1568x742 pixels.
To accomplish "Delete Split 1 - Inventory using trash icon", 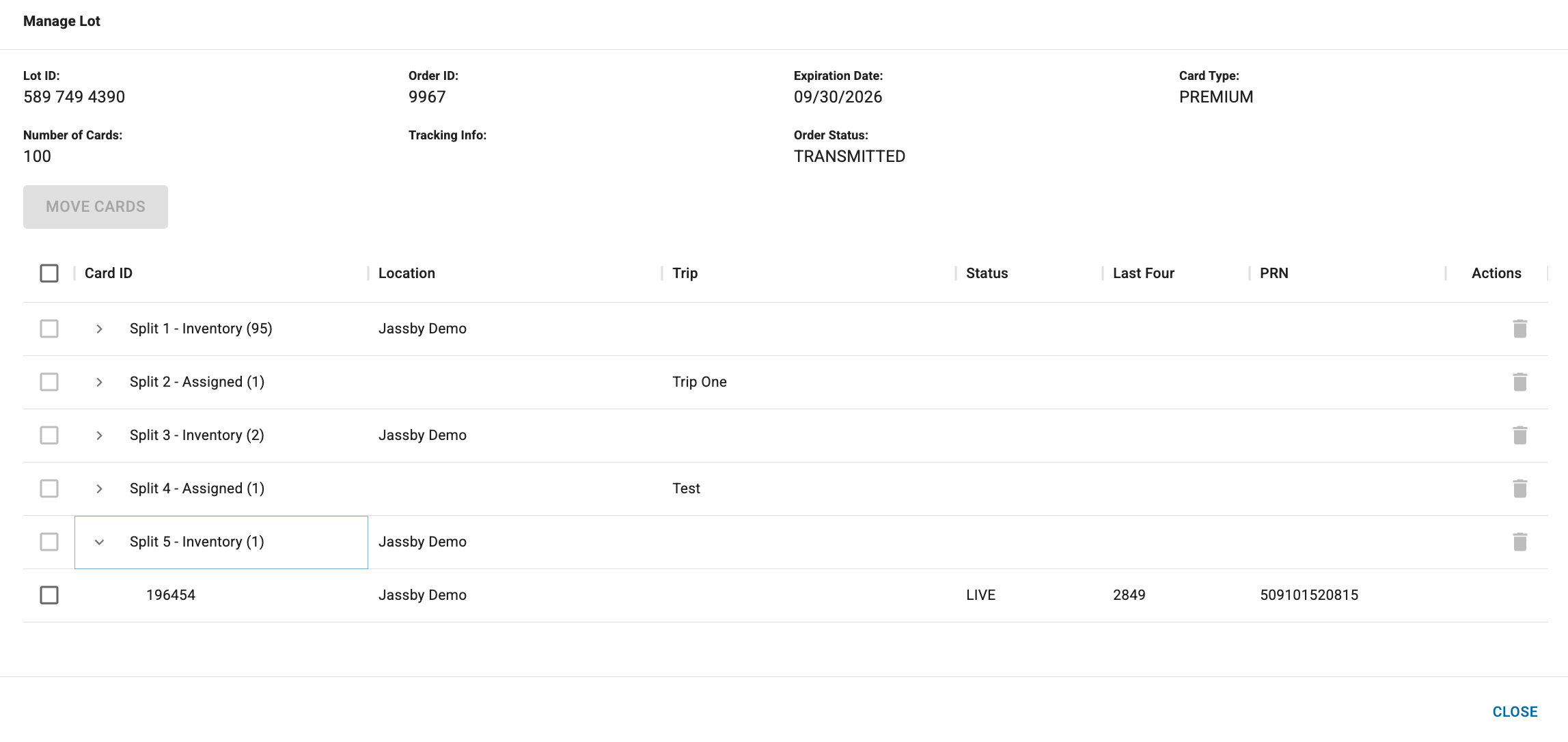I will [1519, 329].
